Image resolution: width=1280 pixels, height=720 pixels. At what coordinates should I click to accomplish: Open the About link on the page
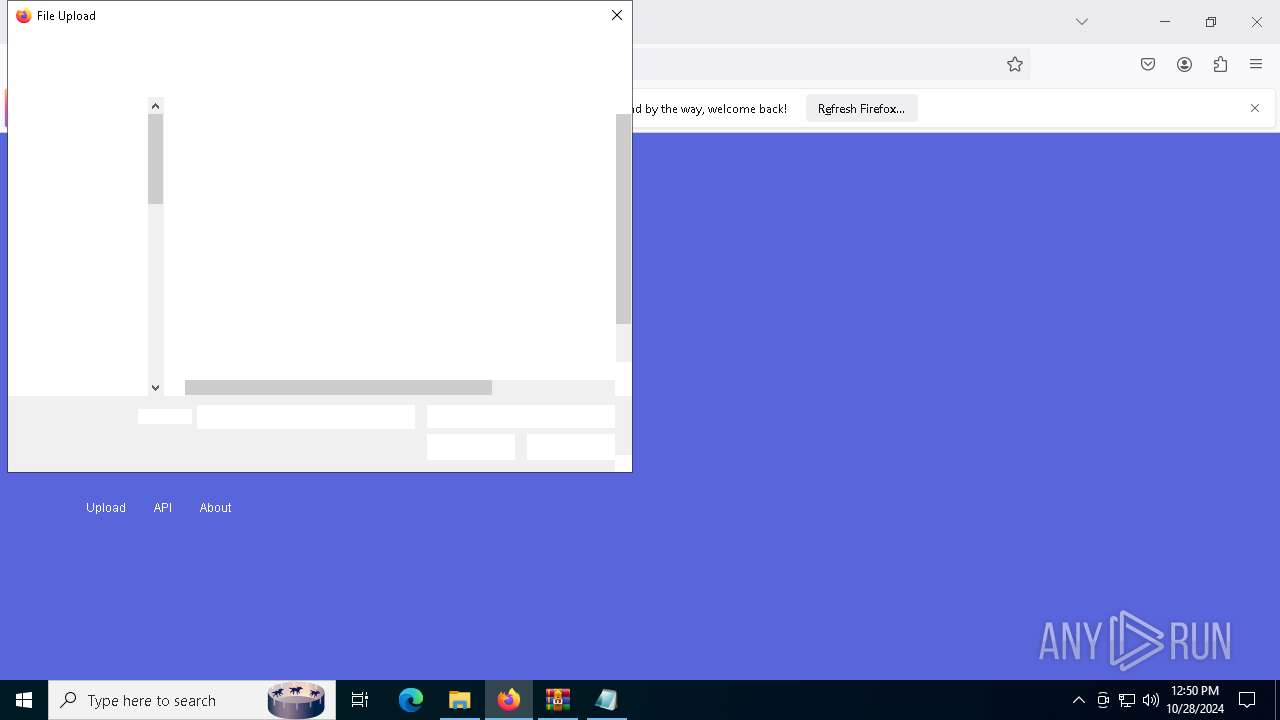coord(215,508)
